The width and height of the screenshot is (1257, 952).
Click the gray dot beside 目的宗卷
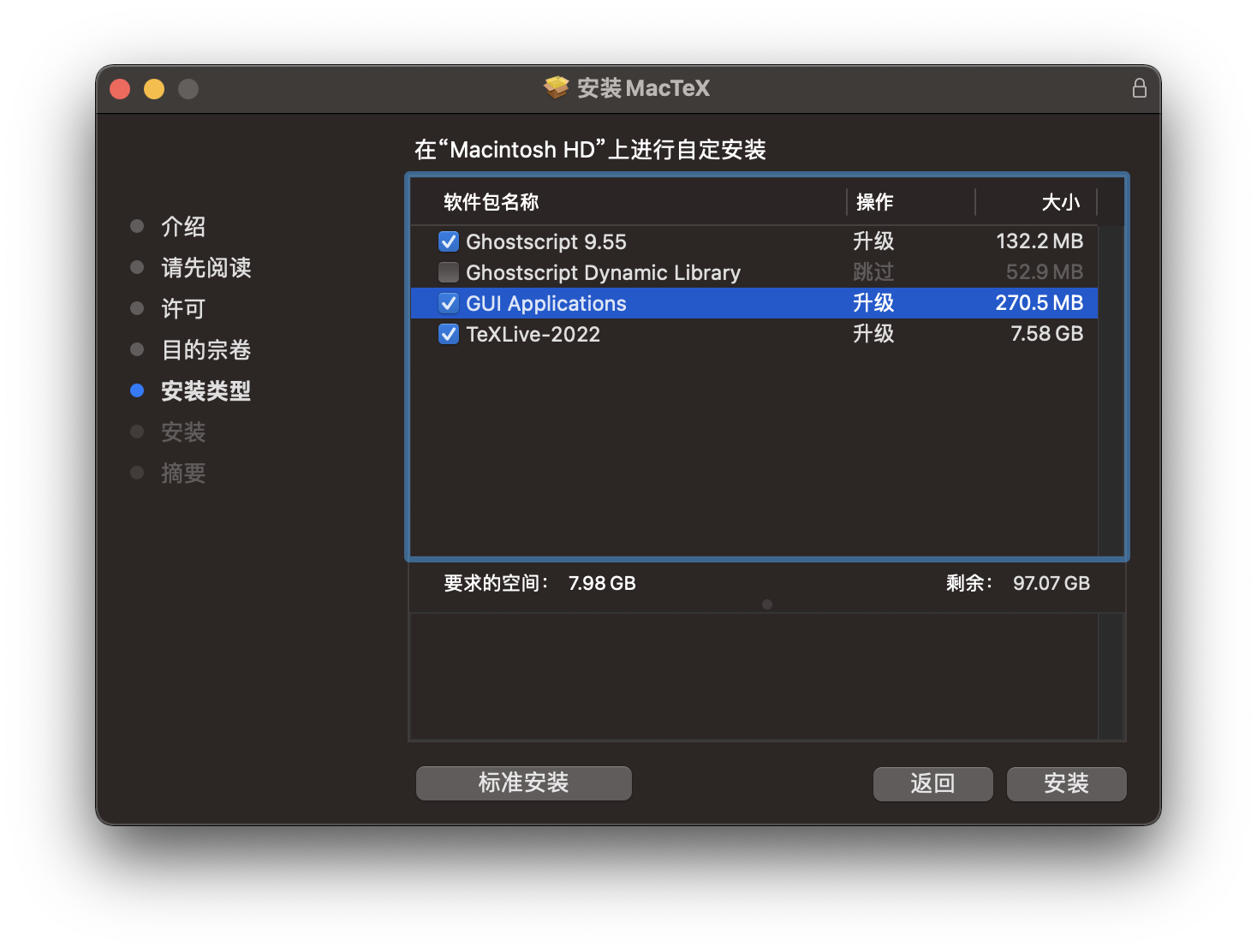pos(137,348)
